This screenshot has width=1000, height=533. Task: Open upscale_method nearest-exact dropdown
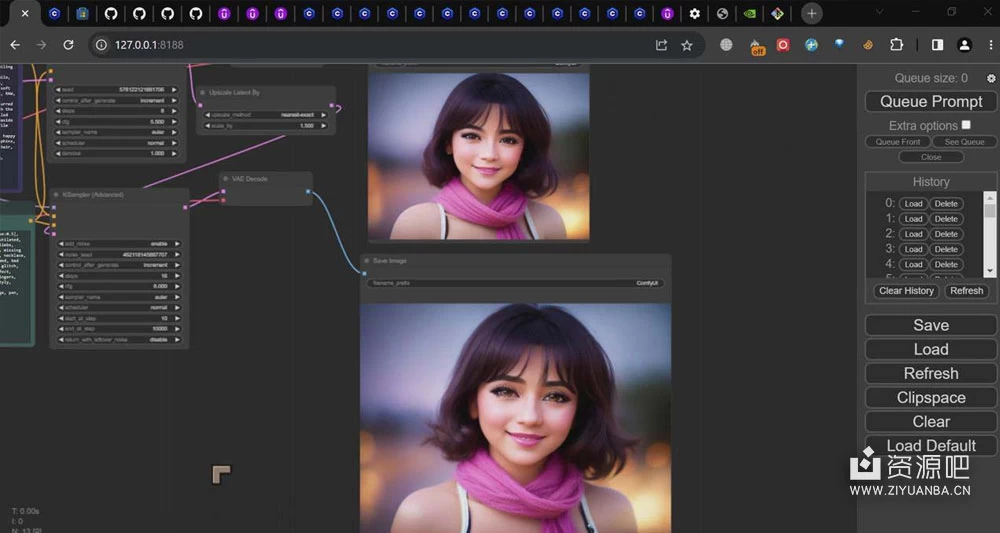pyautogui.click(x=266, y=115)
